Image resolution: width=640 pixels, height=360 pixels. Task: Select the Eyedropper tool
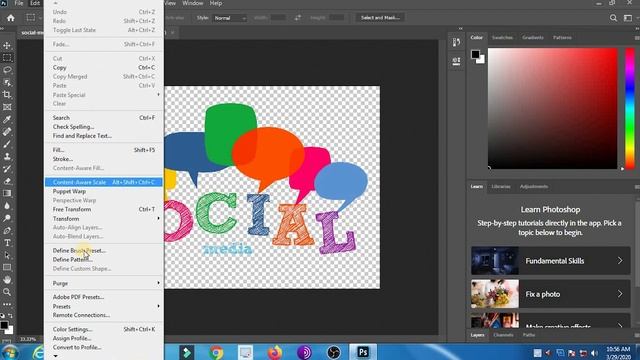click(7, 119)
